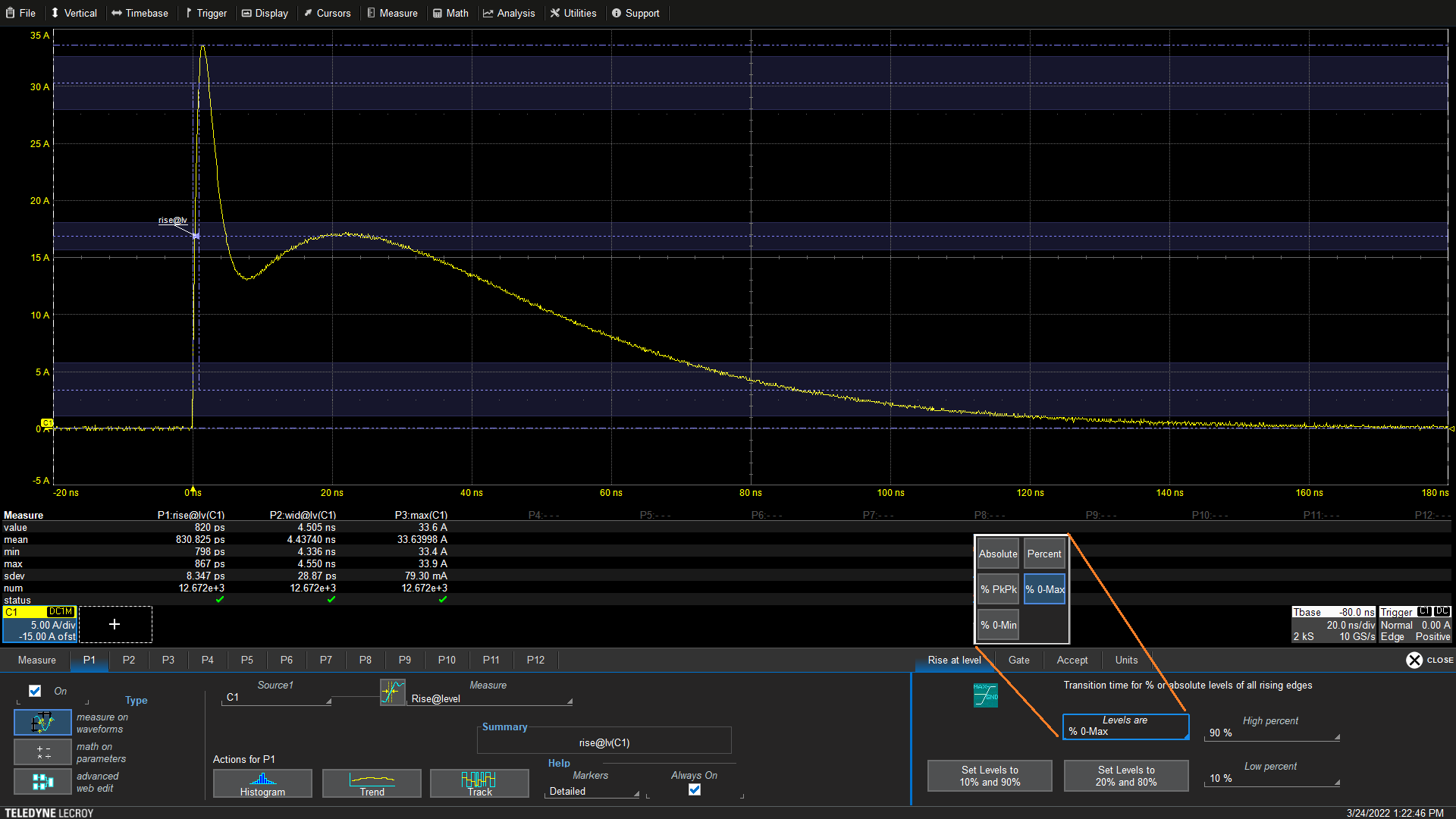Open the Timebase menu
This screenshot has width=1456, height=819.
(x=140, y=13)
